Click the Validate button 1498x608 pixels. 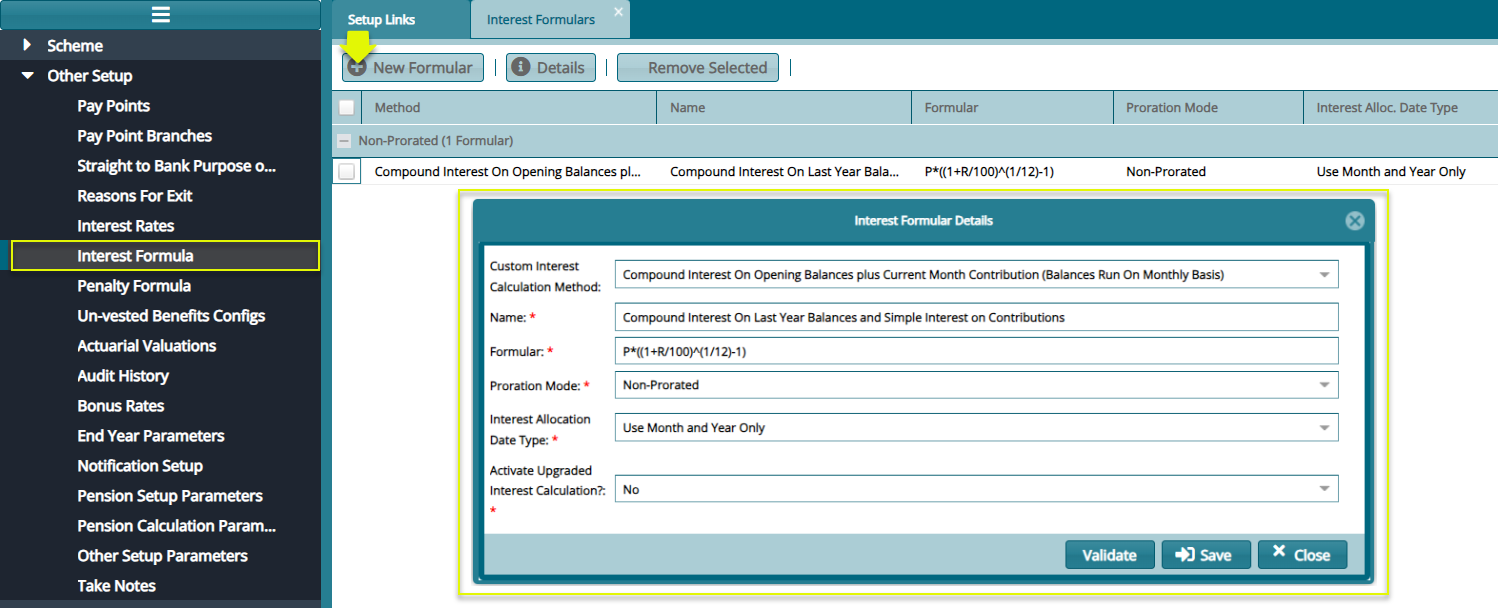click(x=1109, y=555)
